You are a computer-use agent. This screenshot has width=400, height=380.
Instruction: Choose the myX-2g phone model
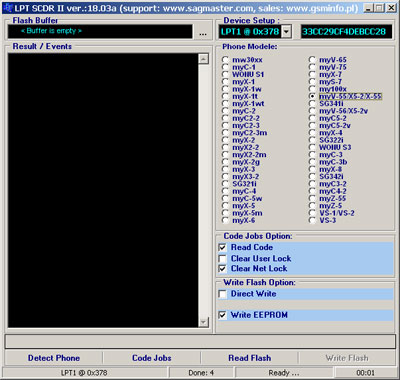click(x=226, y=162)
